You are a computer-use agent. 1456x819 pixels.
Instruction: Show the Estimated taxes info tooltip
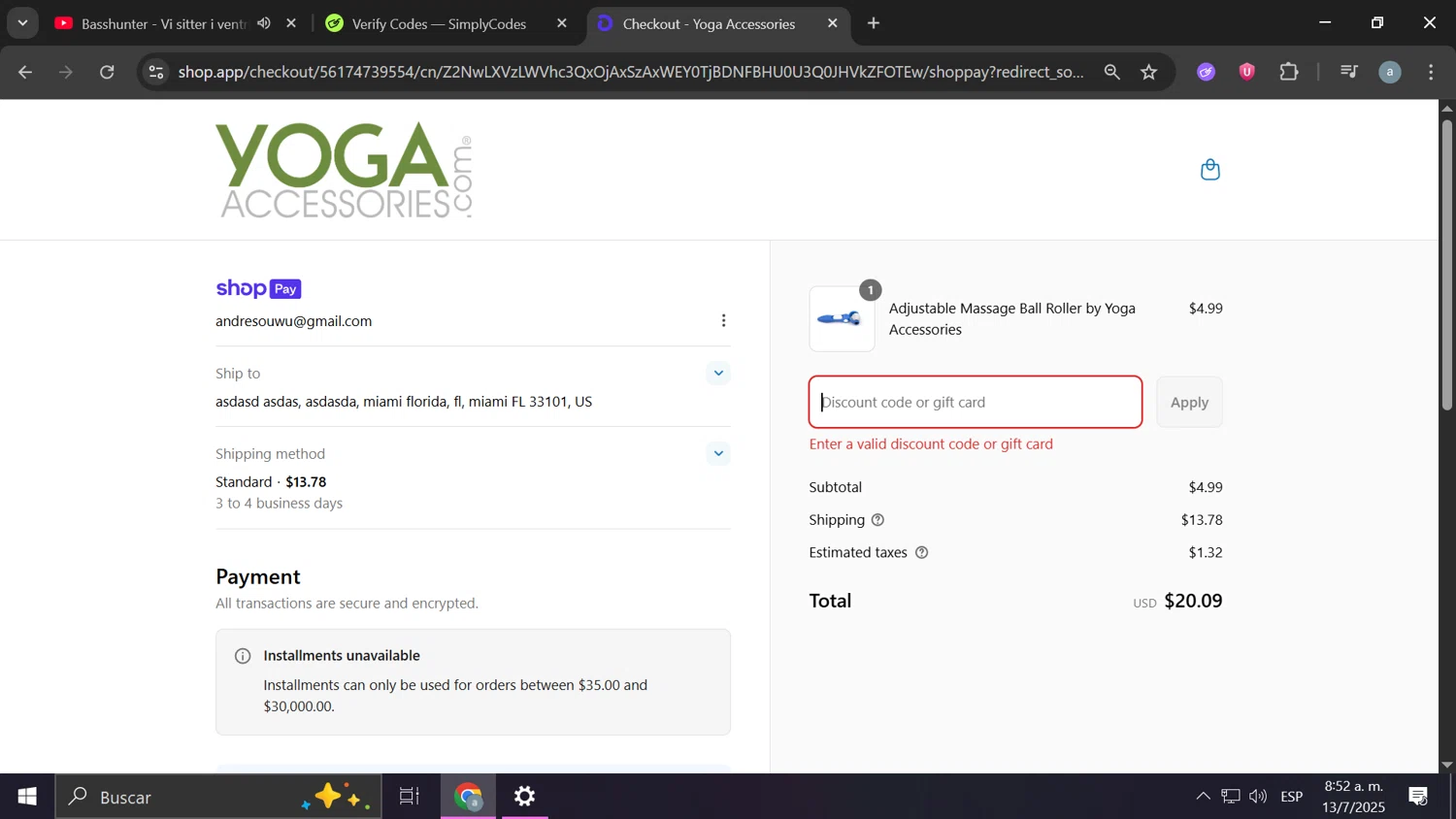pyautogui.click(x=921, y=553)
